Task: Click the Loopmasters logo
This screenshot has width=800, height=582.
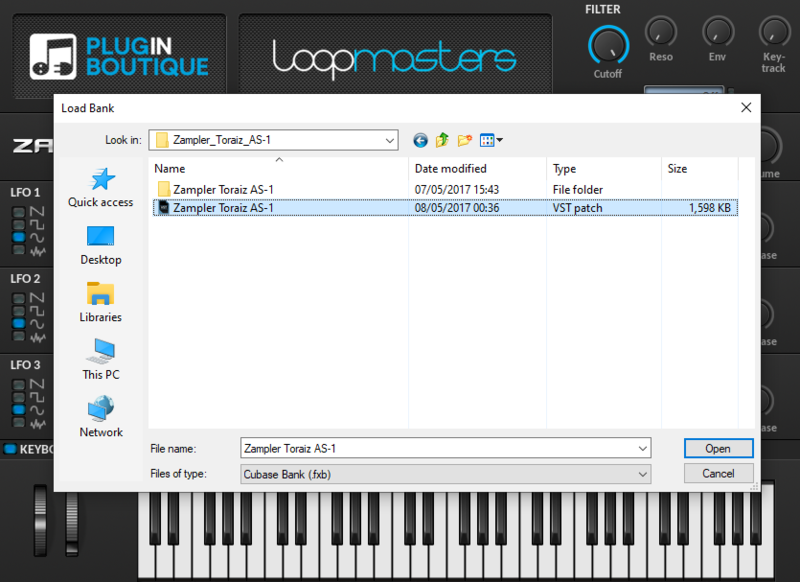Action: click(394, 59)
